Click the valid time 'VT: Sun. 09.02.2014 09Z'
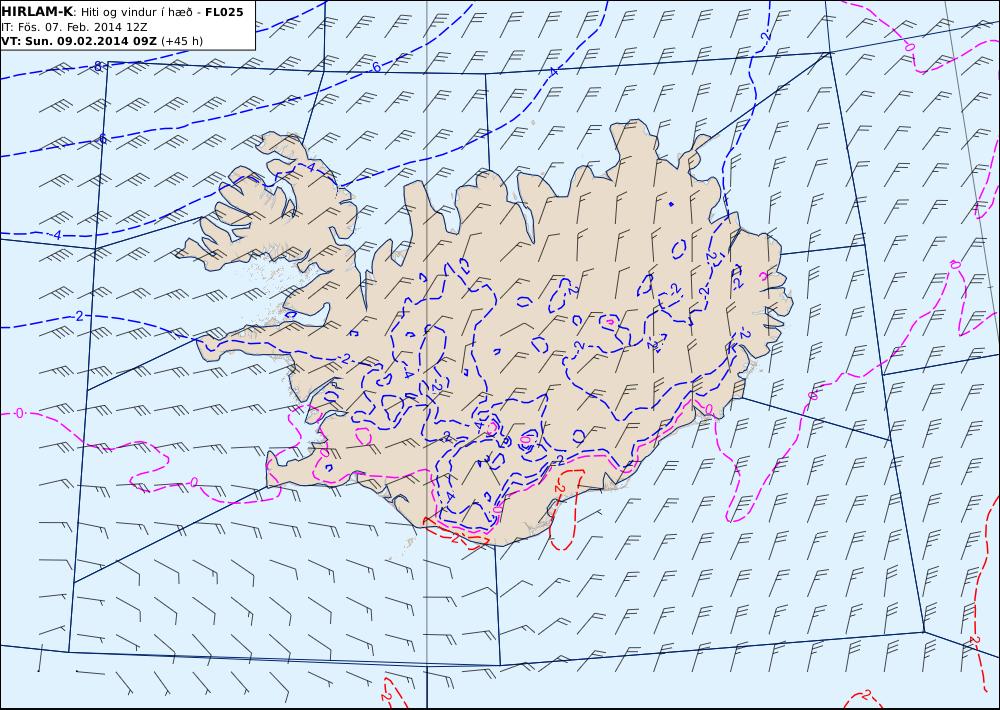This screenshot has width=1000, height=710. pos(79,41)
